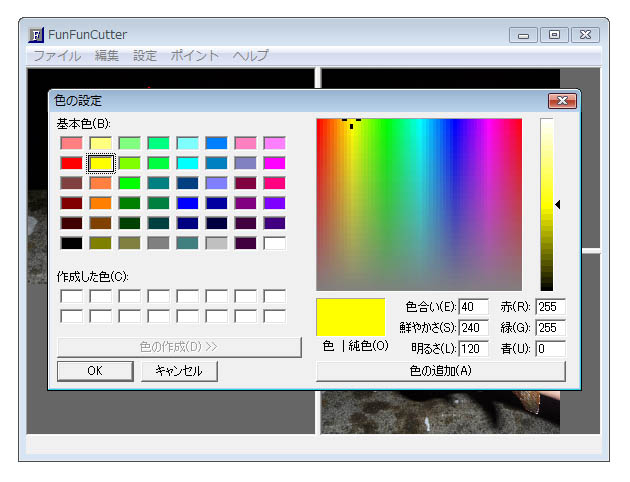The image size is (630, 482).
Task: Confirm color with the OK button
Action: (x=95, y=371)
